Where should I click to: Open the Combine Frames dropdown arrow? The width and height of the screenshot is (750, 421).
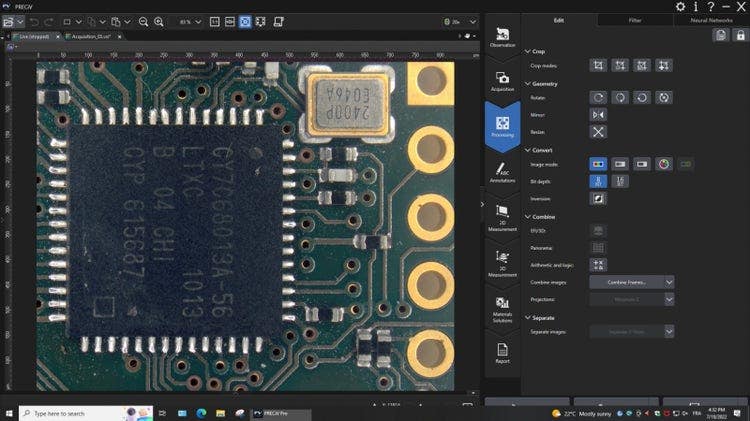(669, 282)
